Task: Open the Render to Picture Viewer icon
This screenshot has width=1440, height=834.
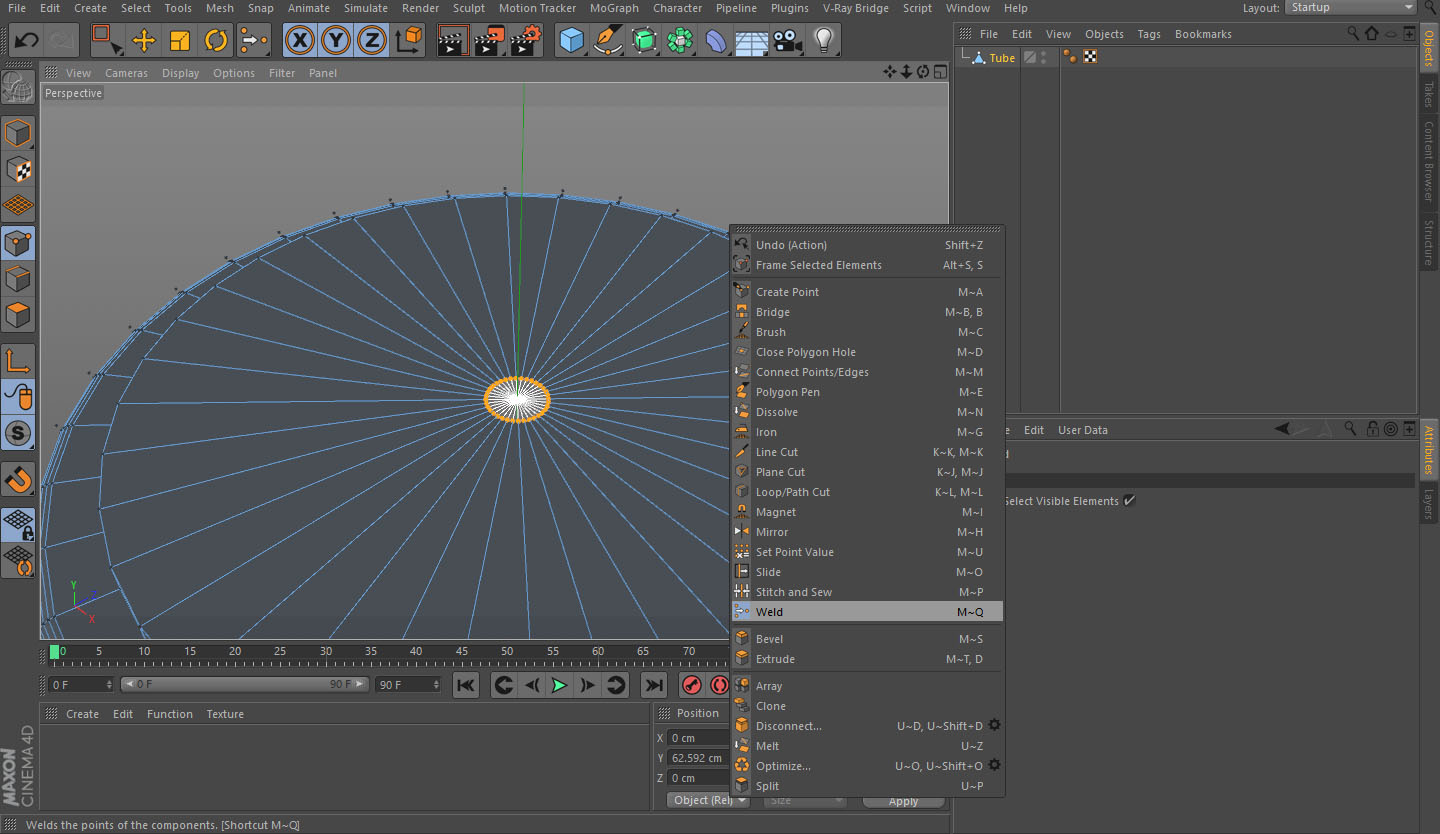Action: coord(489,41)
